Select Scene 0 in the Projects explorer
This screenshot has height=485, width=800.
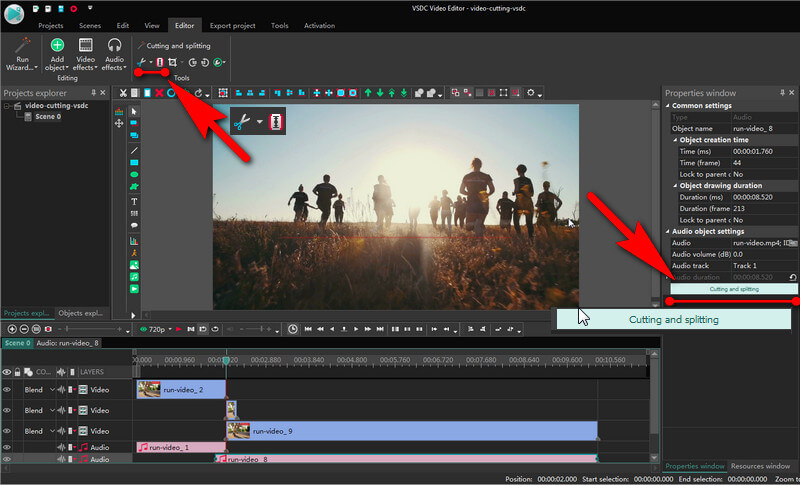pyautogui.click(x=47, y=117)
